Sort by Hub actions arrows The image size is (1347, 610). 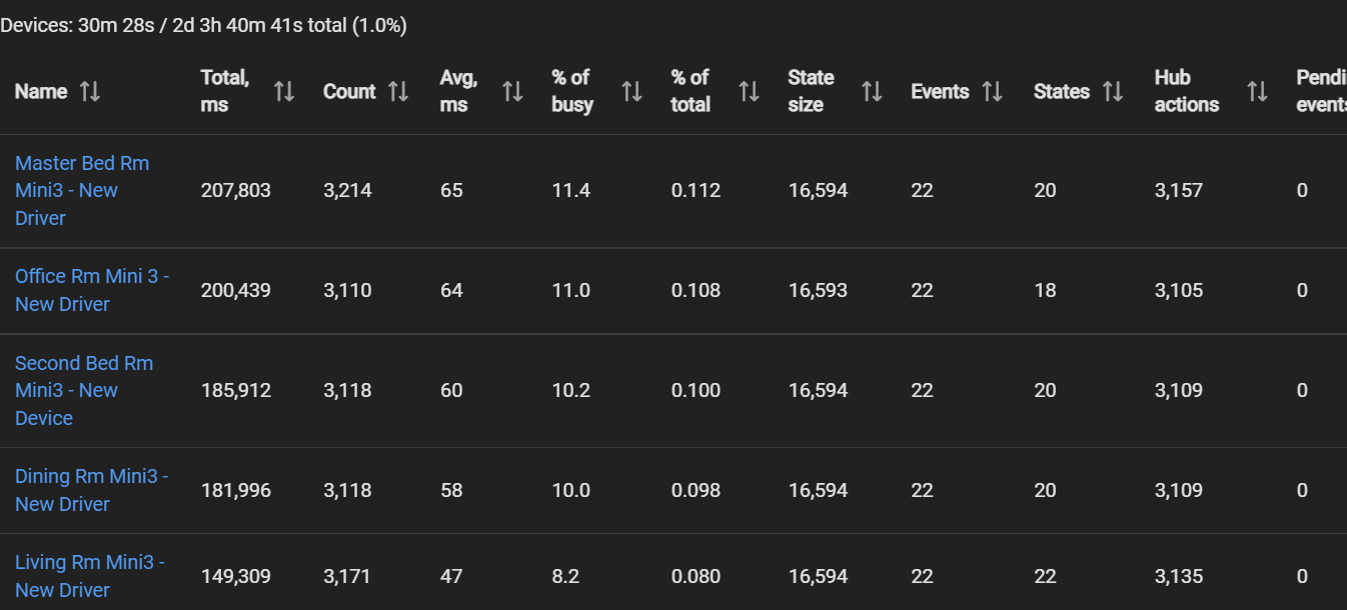pos(1257,92)
